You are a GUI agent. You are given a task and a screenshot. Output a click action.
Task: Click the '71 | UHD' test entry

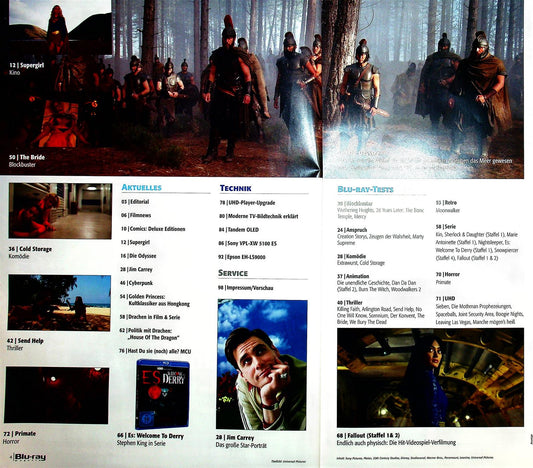[x=445, y=298]
